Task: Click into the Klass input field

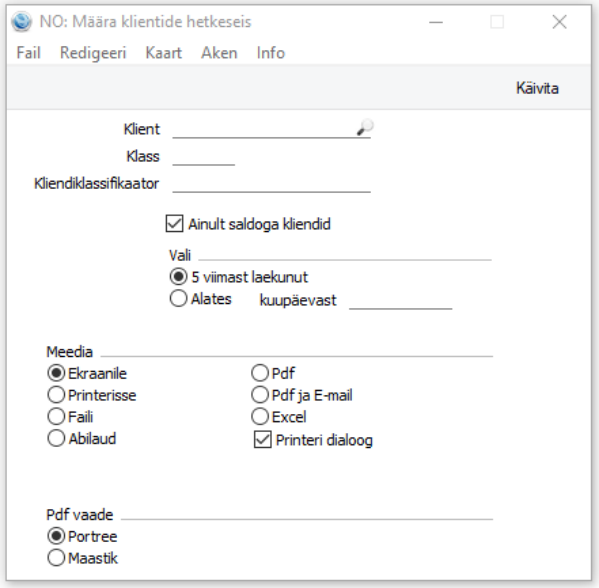Action: pos(204,157)
